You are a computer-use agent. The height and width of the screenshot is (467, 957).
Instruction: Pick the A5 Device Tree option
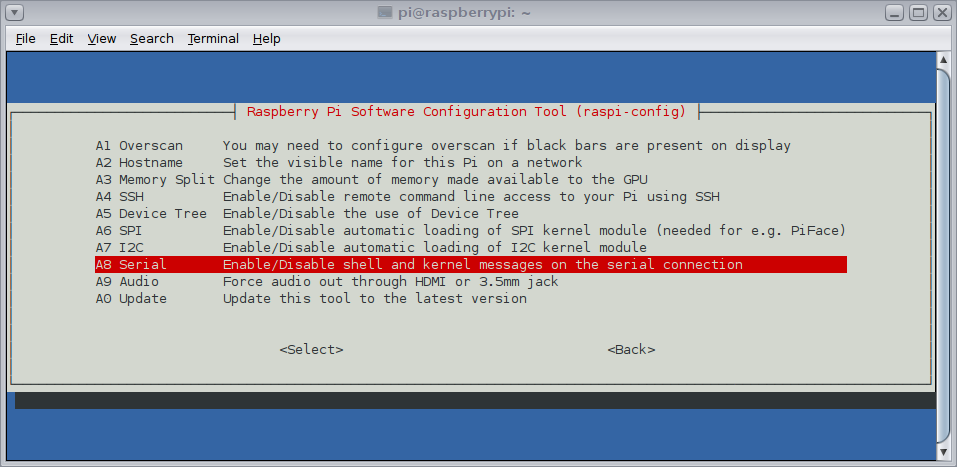point(471,214)
